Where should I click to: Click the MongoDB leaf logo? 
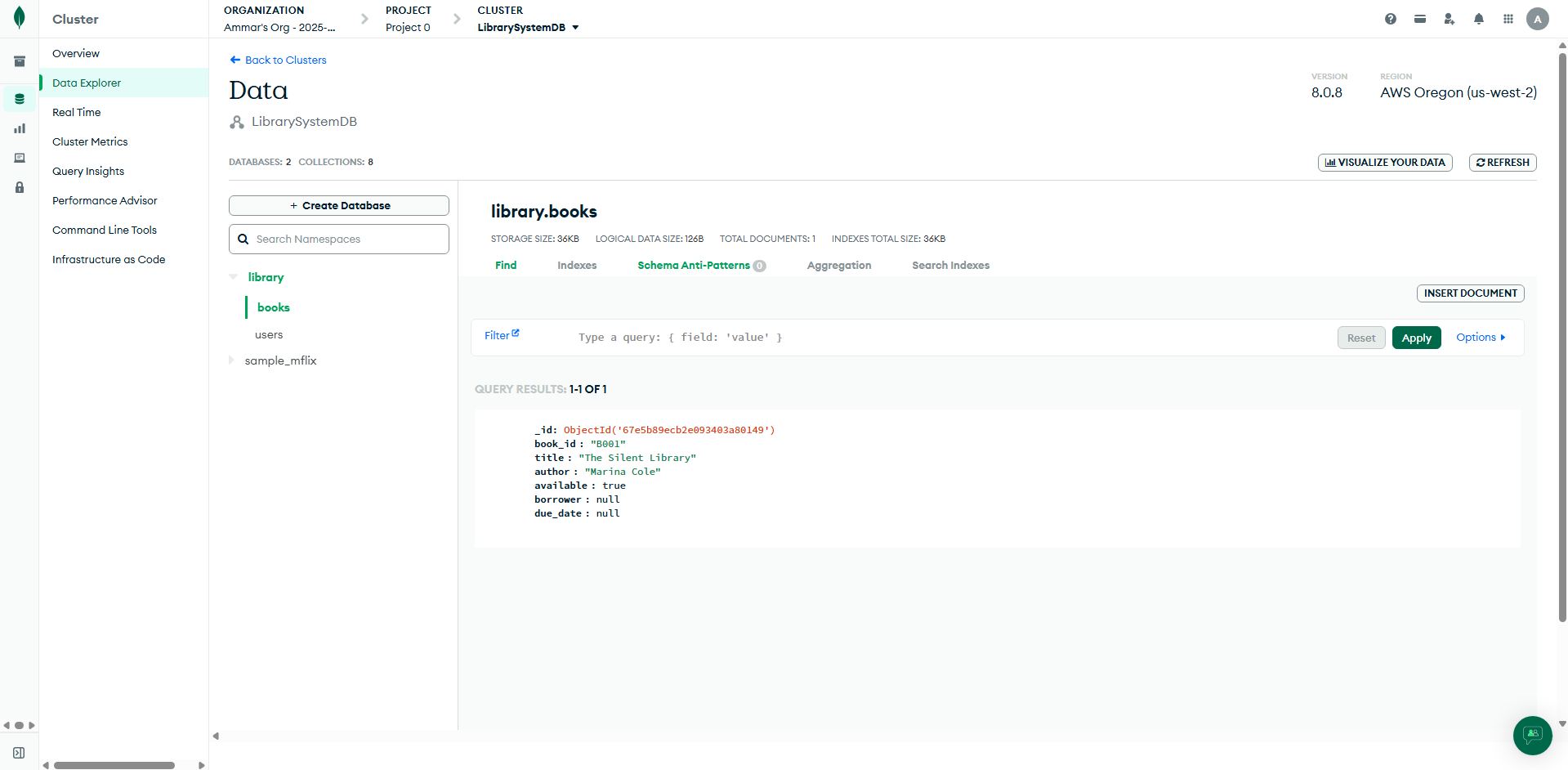point(20,17)
